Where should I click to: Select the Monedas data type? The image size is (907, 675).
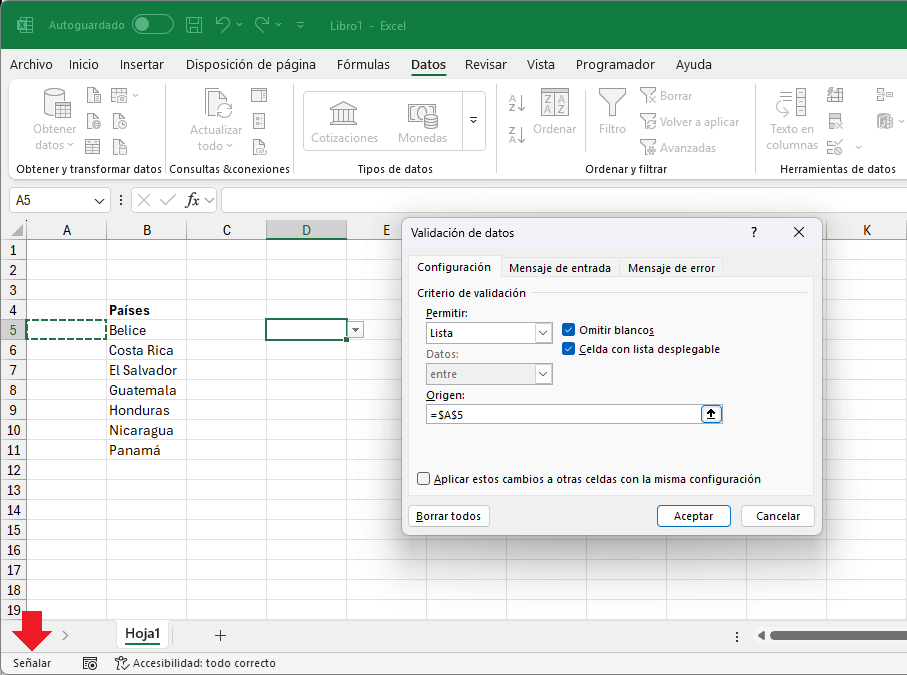422,122
